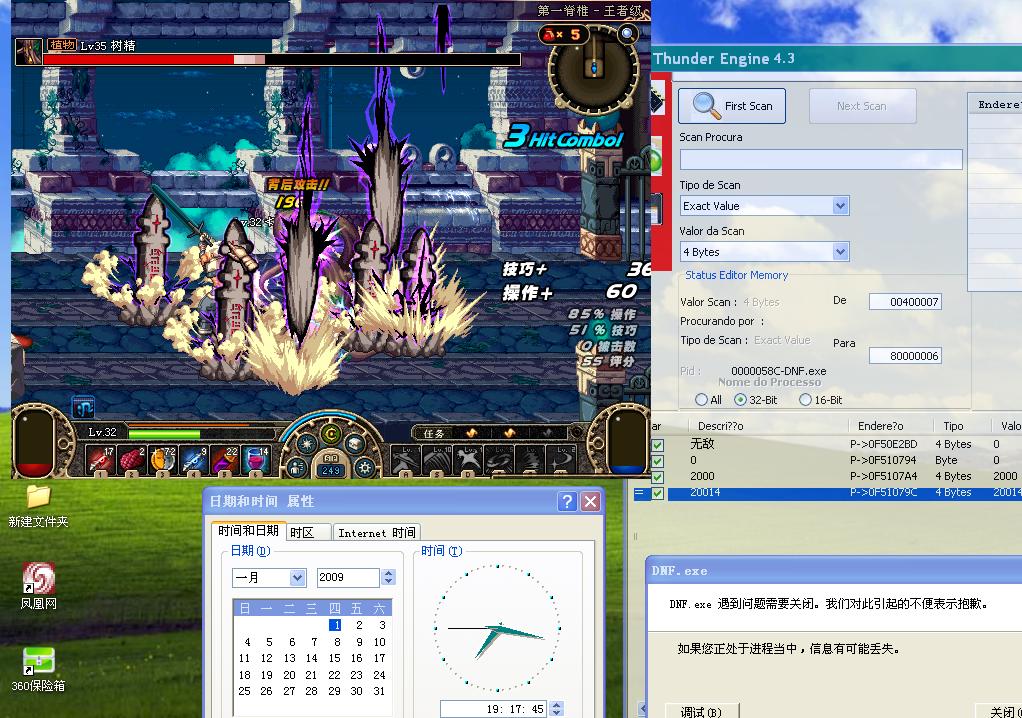Click the time field showing 19:17:45
Screen dimensions: 1022x718
pos(494,709)
